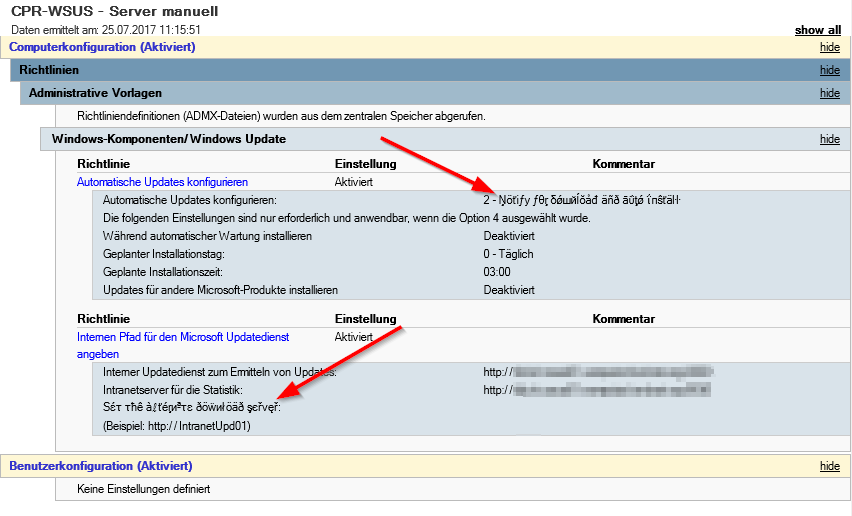Select blurred URL for Intranetserver Statistik
This screenshot has width=852, height=516.
click(597, 390)
